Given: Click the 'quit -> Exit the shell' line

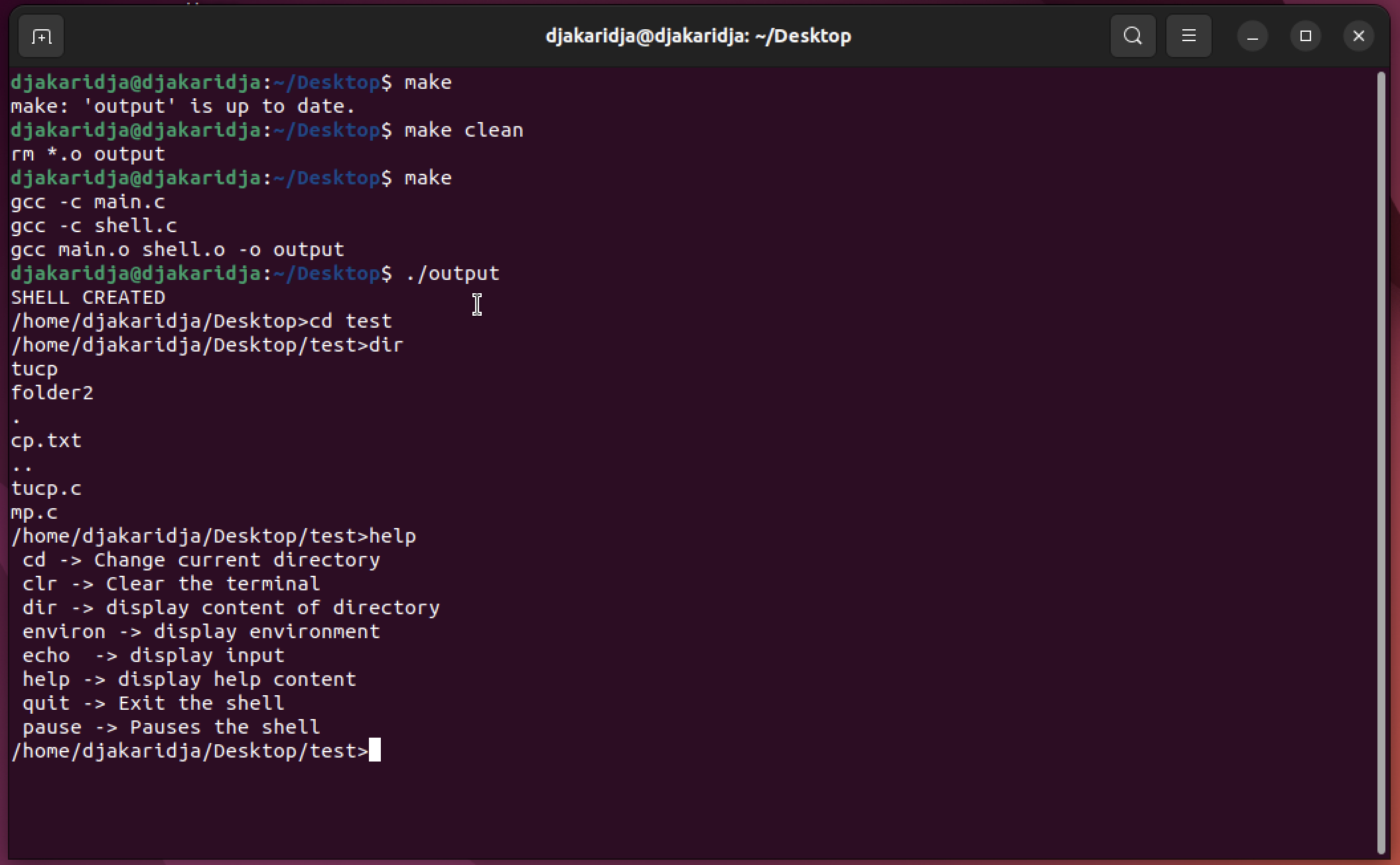Looking at the screenshot, I should (153, 703).
